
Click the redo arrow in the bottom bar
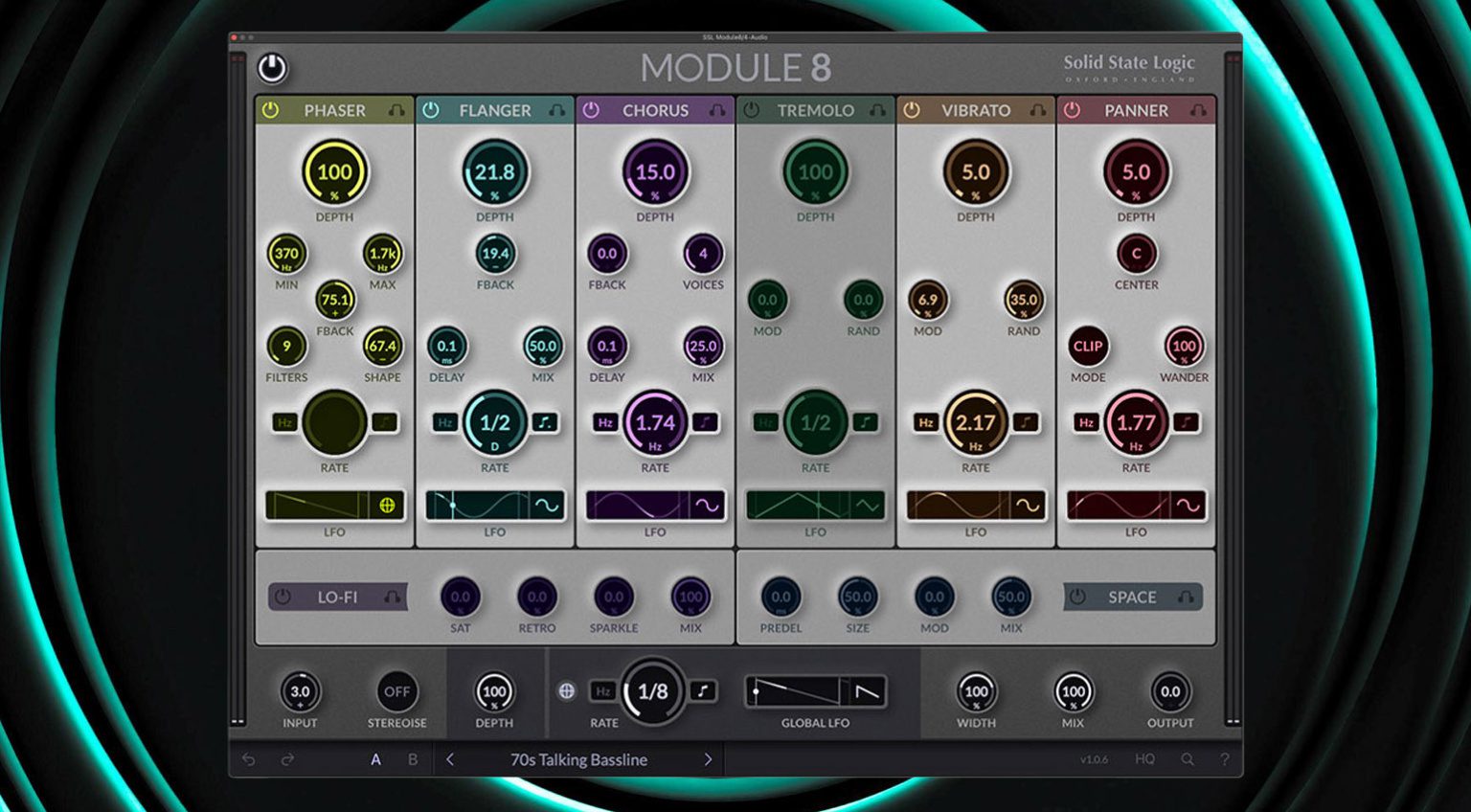tap(284, 759)
